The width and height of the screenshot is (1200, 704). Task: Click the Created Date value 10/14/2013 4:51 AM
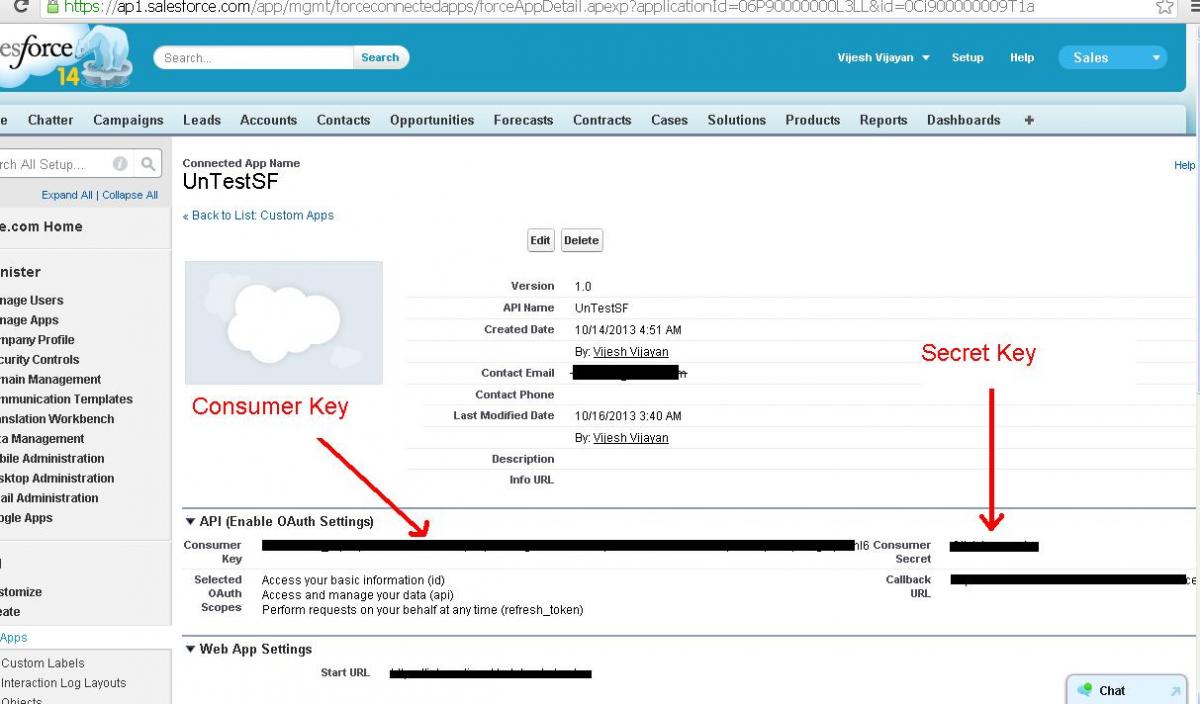628,330
